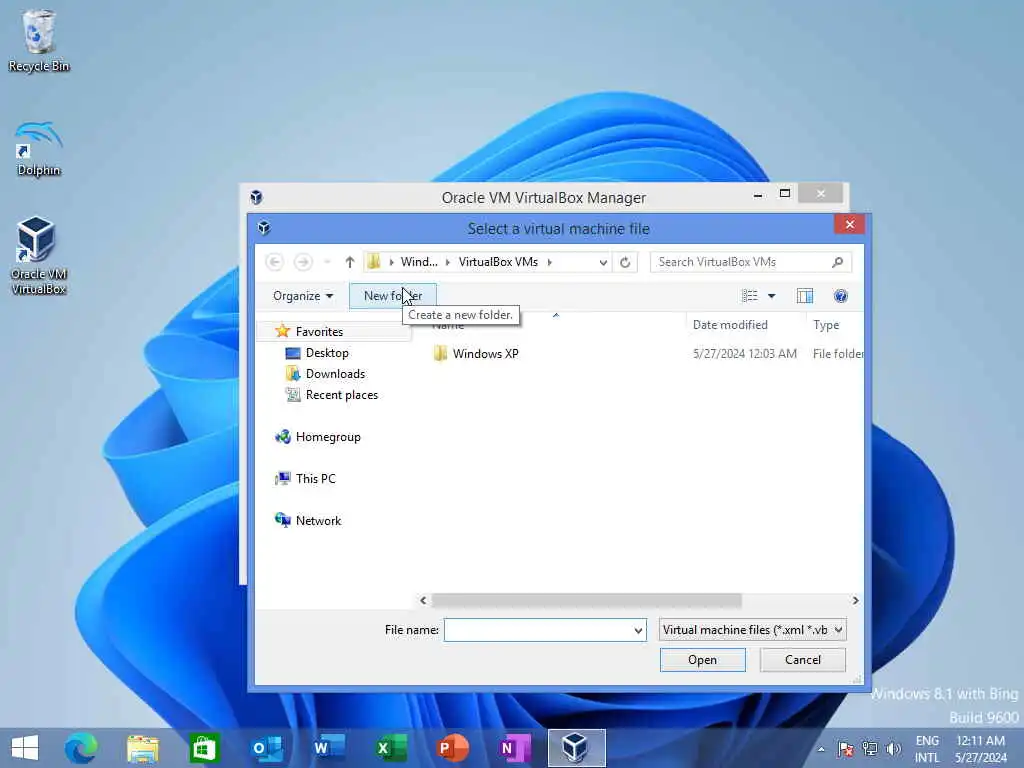The height and width of the screenshot is (768, 1024).
Task: Open the dialog Help icon
Action: pos(840,296)
